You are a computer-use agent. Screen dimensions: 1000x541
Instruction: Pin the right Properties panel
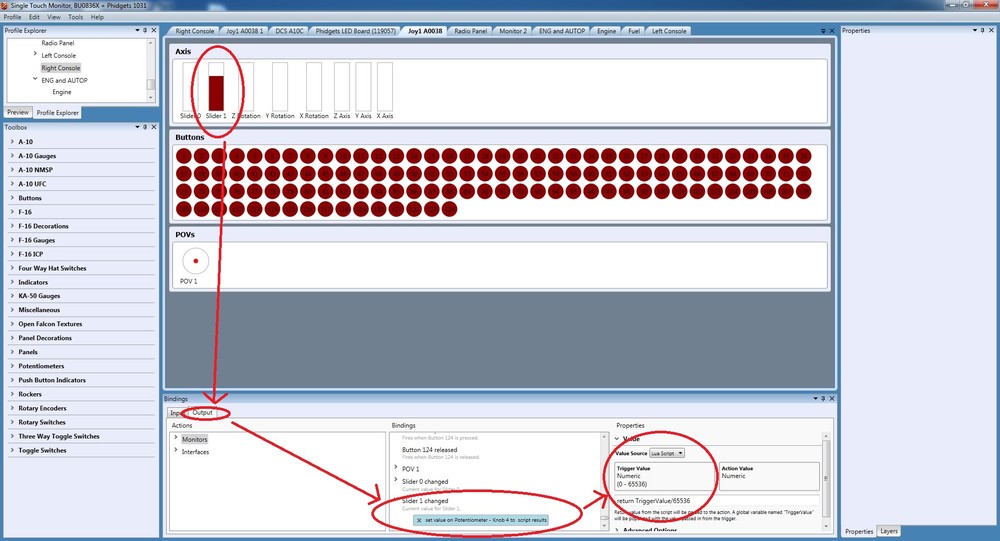coord(983,30)
